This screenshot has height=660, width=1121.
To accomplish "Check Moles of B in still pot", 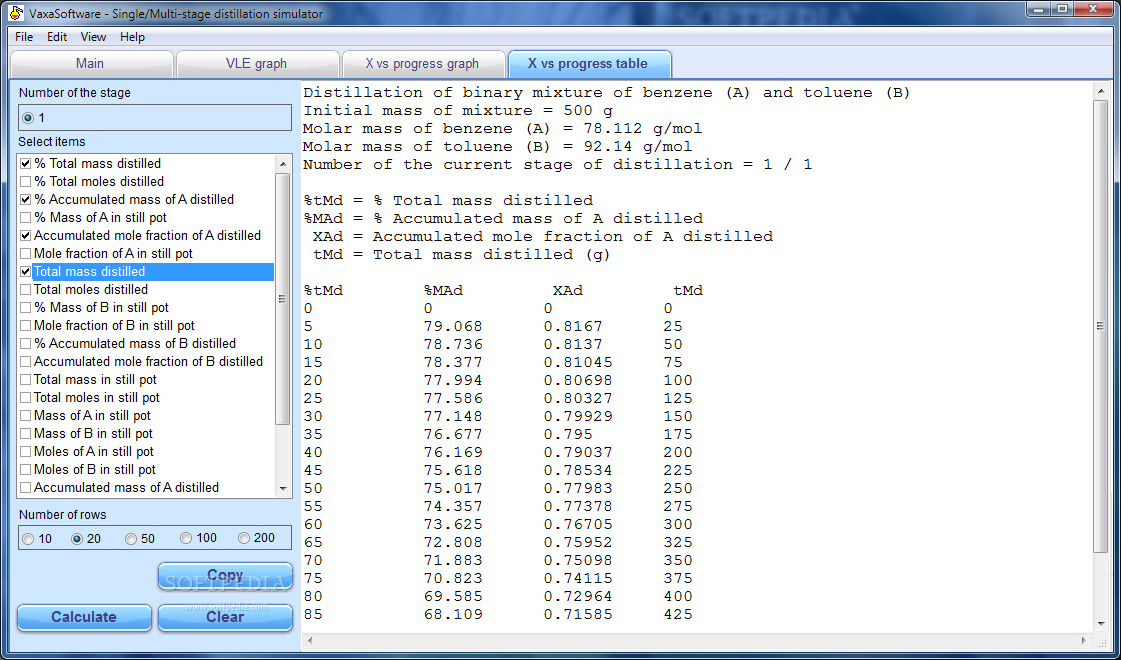I will click(x=26, y=470).
